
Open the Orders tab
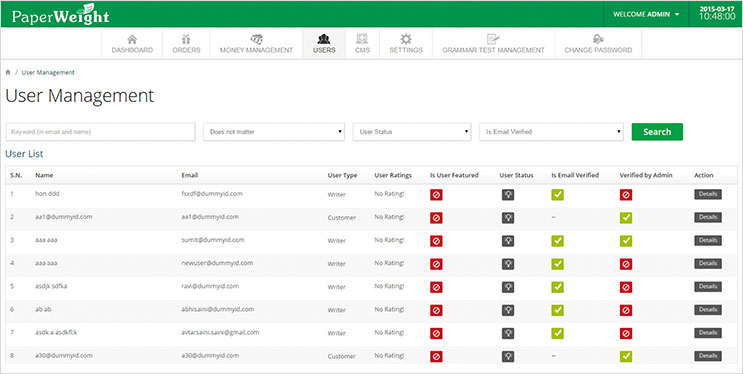[x=186, y=44]
